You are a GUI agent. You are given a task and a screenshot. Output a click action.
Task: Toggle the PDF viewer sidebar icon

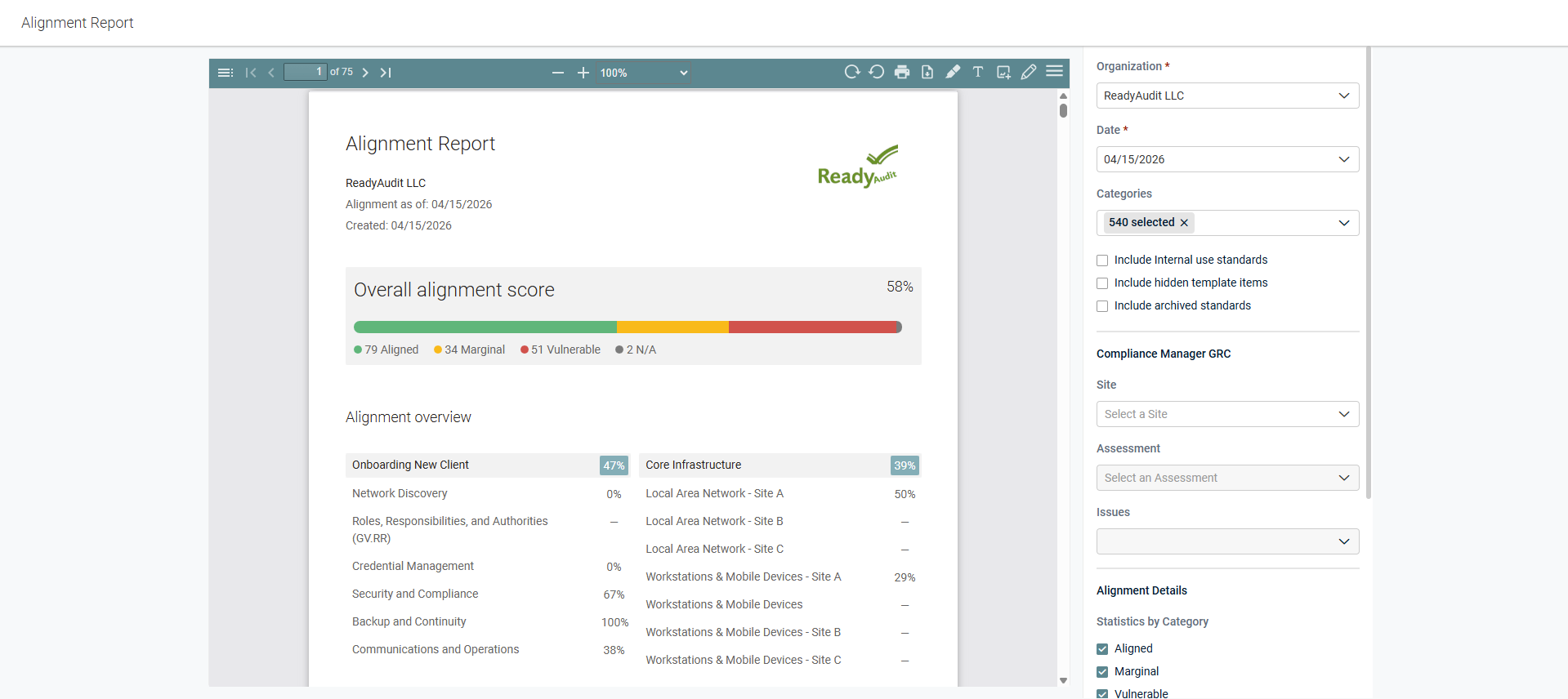pyautogui.click(x=226, y=73)
